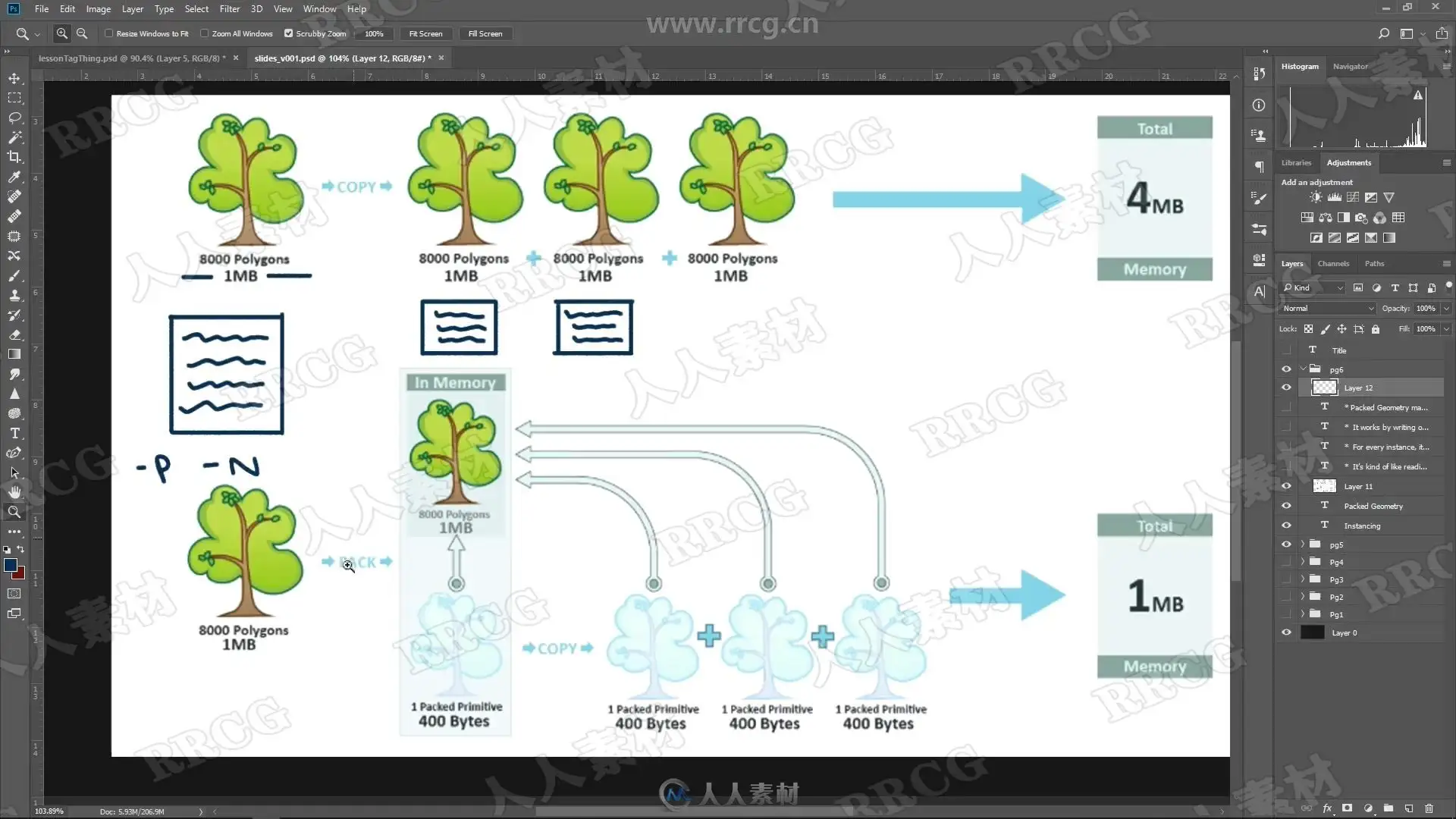Switch to the Channels tab
Image resolution: width=1456 pixels, height=819 pixels.
[x=1333, y=263]
